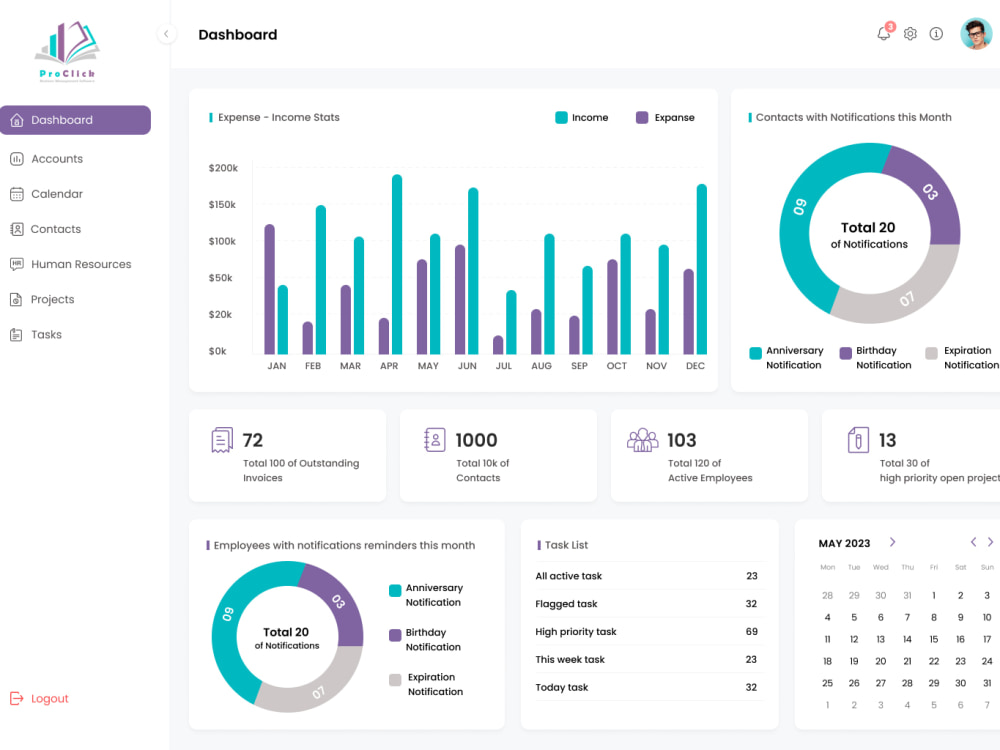Click the Tasks clipboard icon in the sidebar
The image size is (1000, 750).
click(x=17, y=334)
